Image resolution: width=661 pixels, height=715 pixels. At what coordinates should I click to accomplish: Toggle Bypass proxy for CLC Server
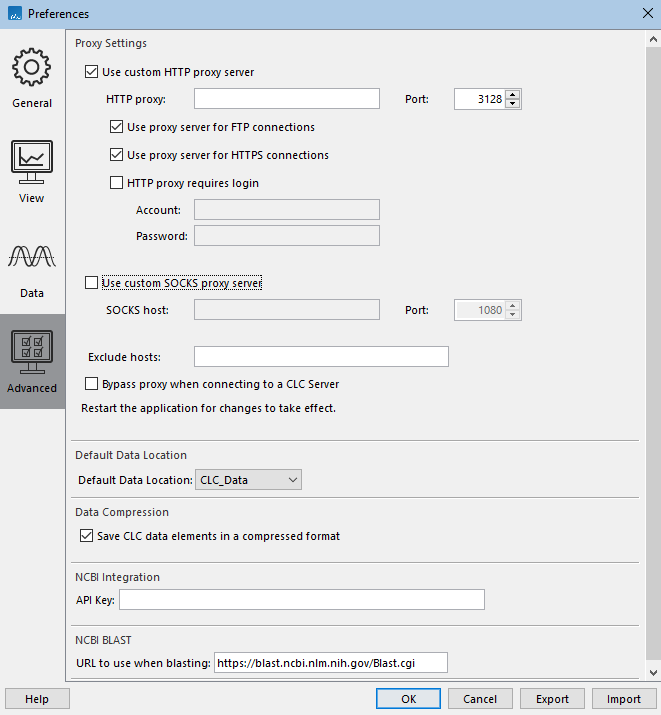pyautogui.click(x=93, y=384)
